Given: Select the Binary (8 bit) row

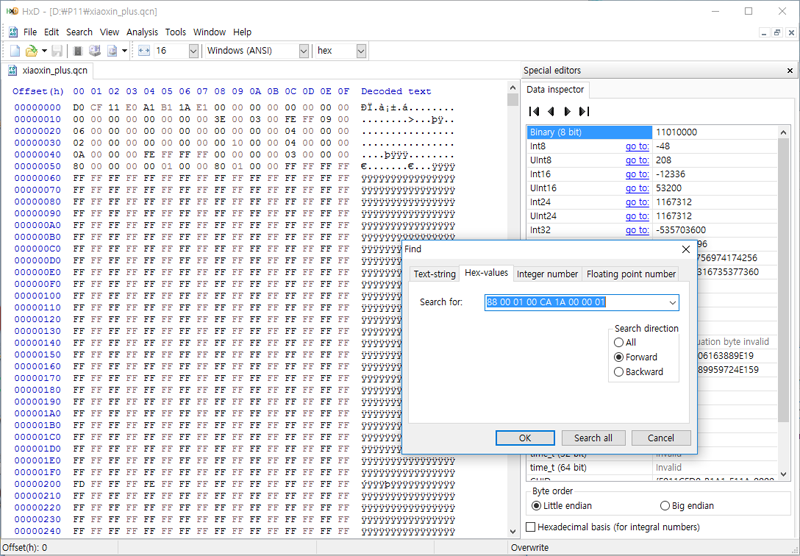Looking at the screenshot, I should click(x=652, y=132).
